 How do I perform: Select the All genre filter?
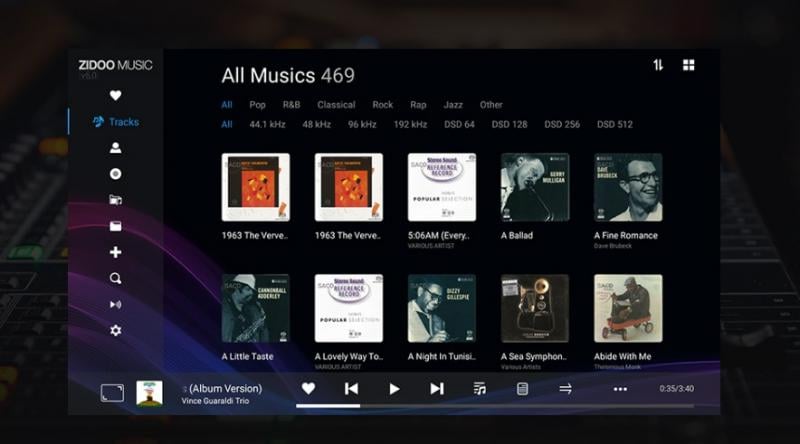tap(227, 105)
